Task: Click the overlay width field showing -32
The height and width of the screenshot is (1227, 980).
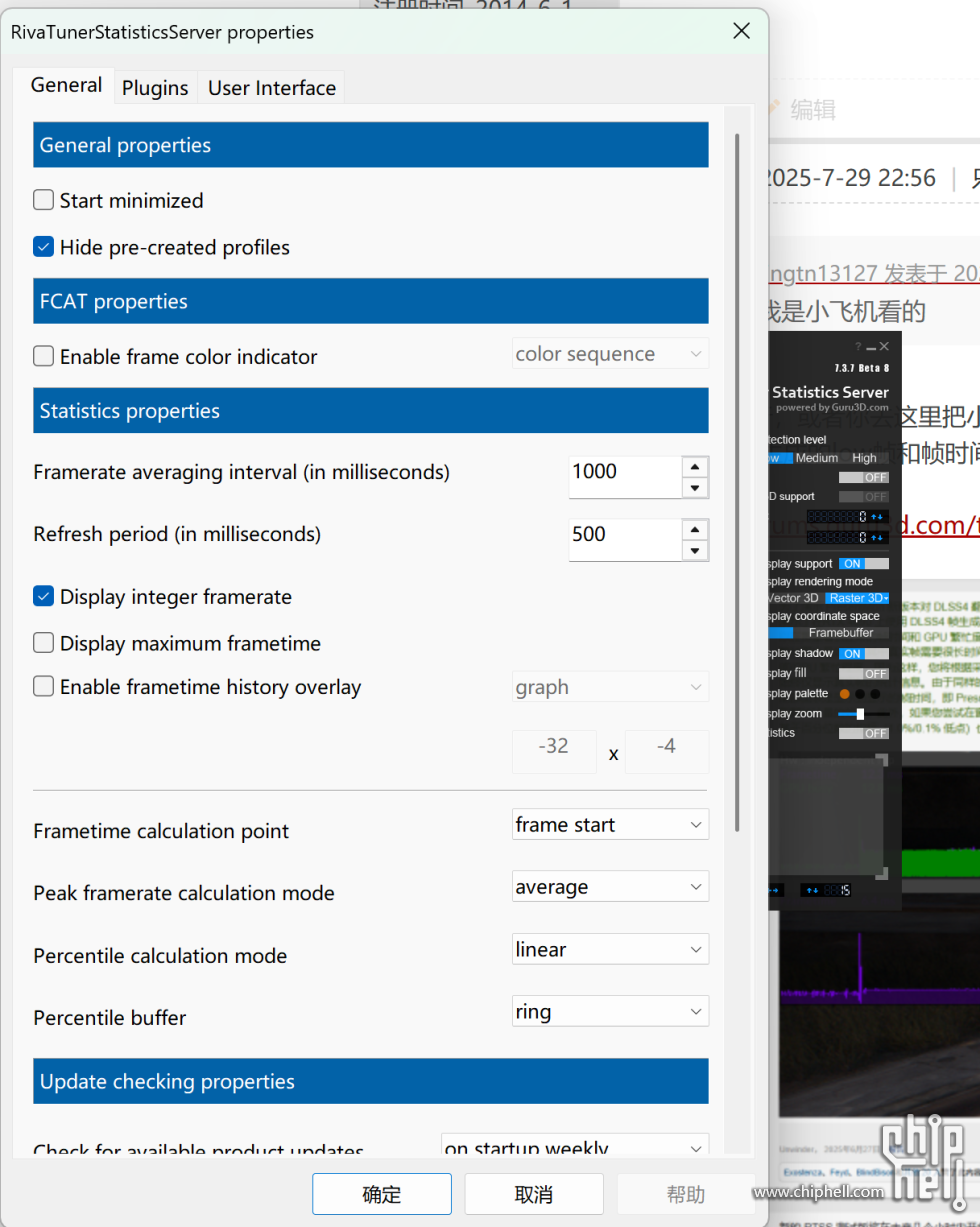Action: pos(554,751)
